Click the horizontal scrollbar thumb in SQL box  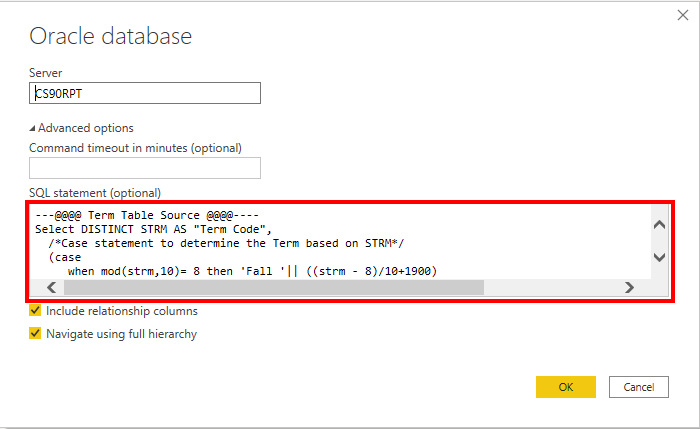(274, 287)
